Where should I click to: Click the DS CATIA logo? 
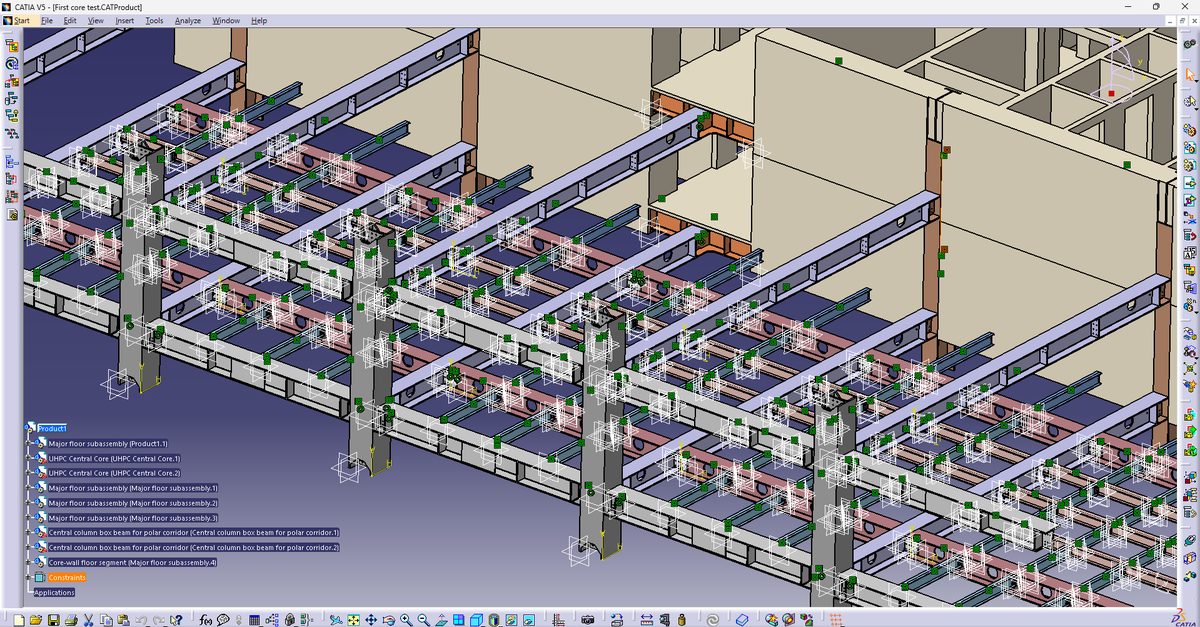tap(1183, 617)
